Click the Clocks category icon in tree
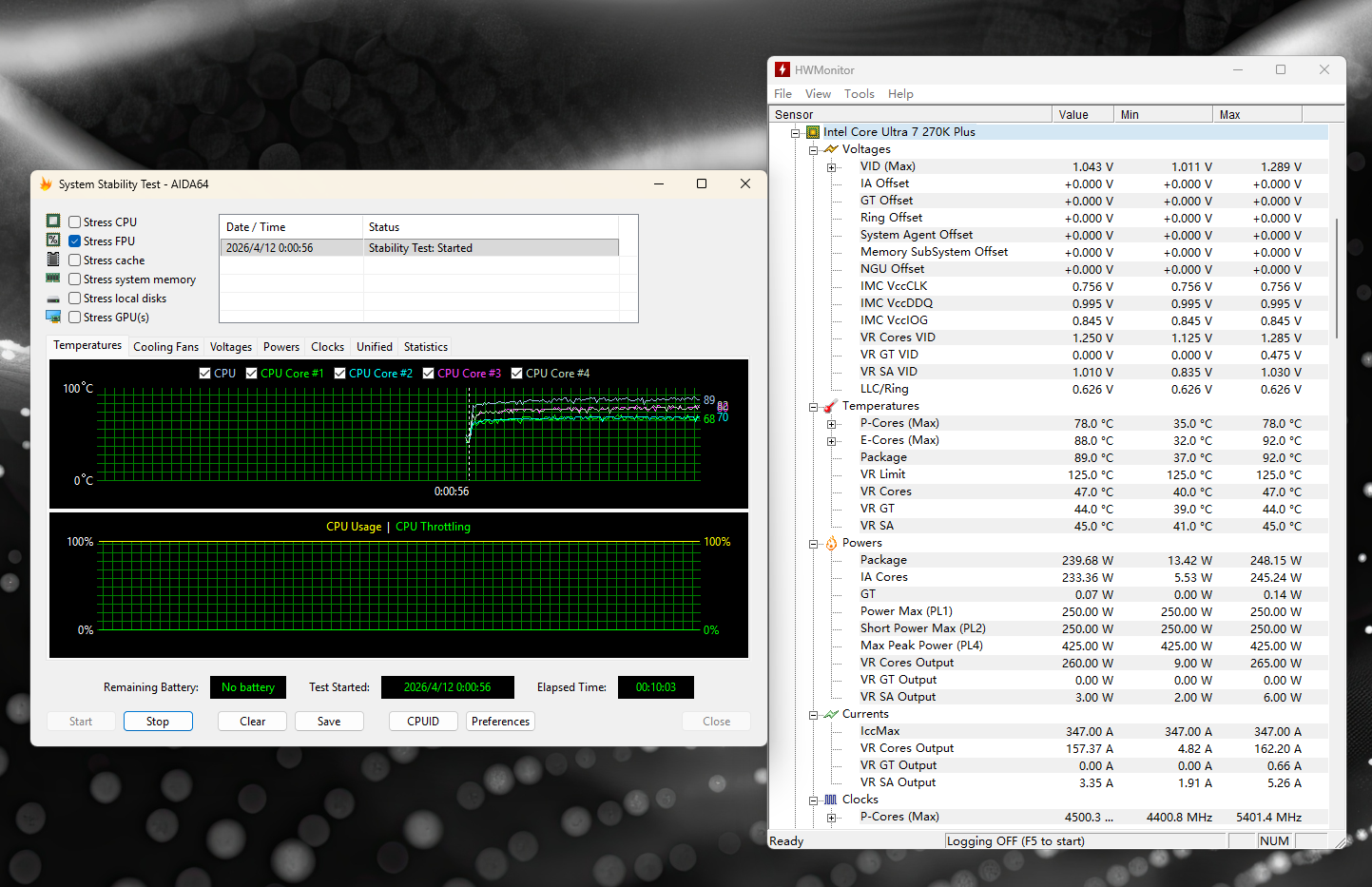This screenshot has width=1372, height=887. click(831, 800)
